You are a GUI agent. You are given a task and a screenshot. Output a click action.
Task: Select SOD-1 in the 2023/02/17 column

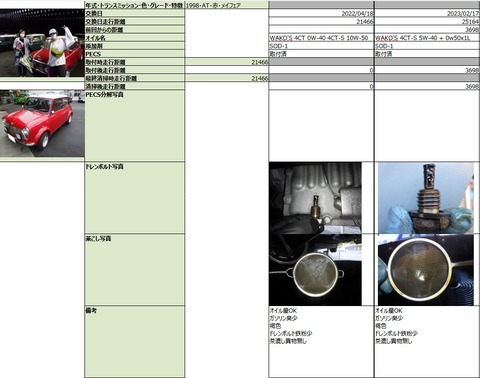pos(427,46)
